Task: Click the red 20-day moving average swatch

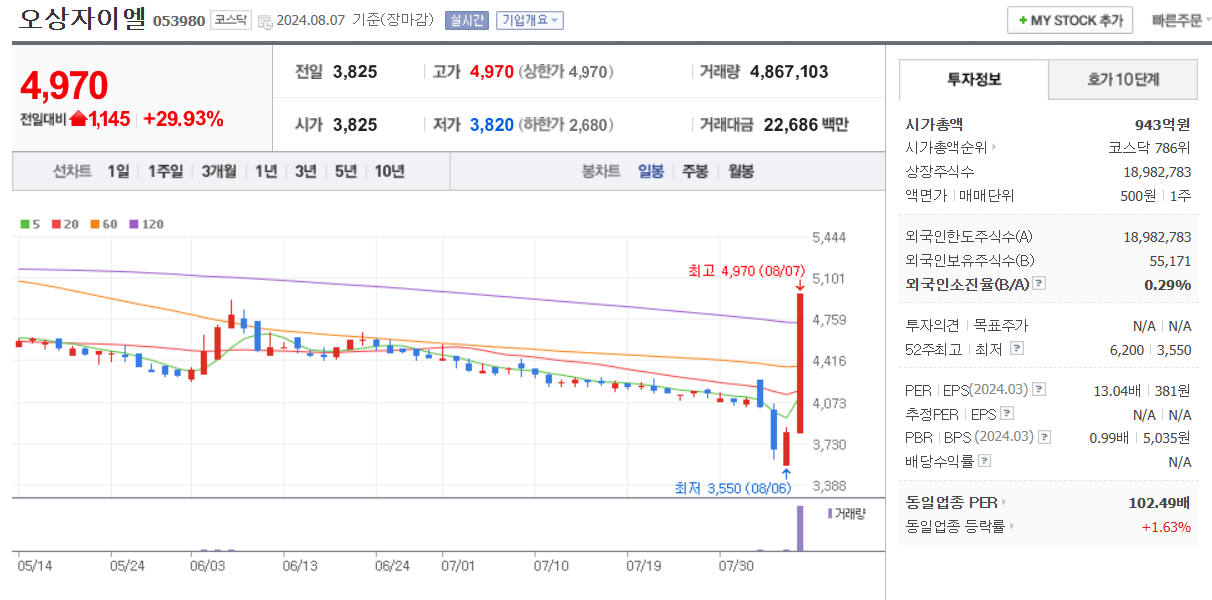Action: [56, 224]
